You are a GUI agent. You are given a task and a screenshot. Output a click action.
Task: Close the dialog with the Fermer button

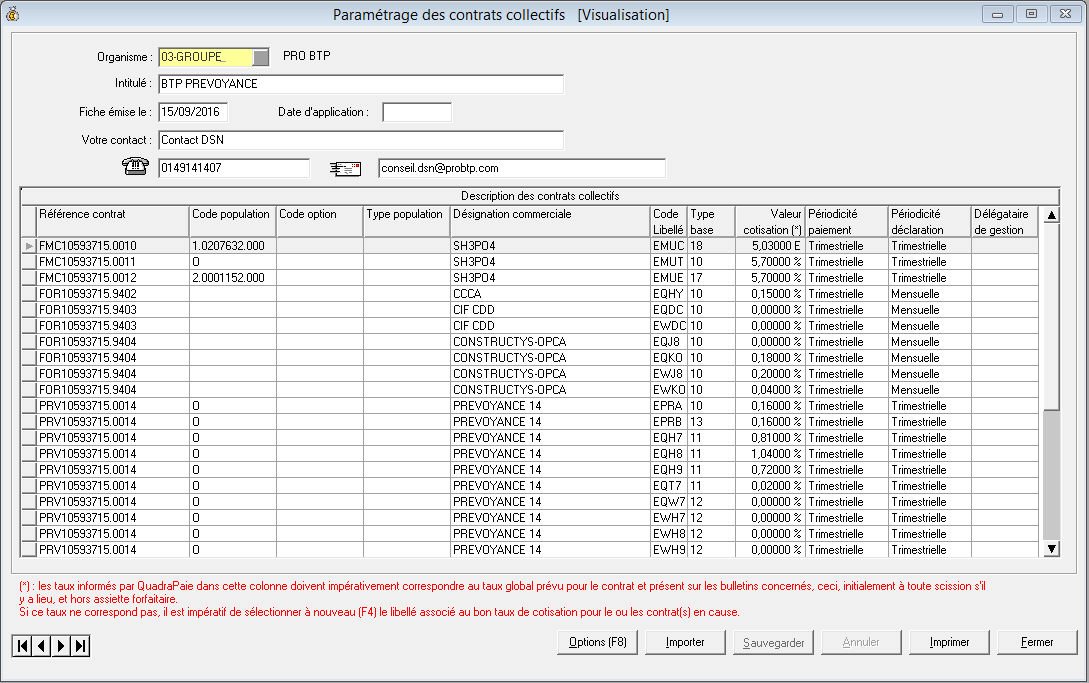coord(1037,642)
